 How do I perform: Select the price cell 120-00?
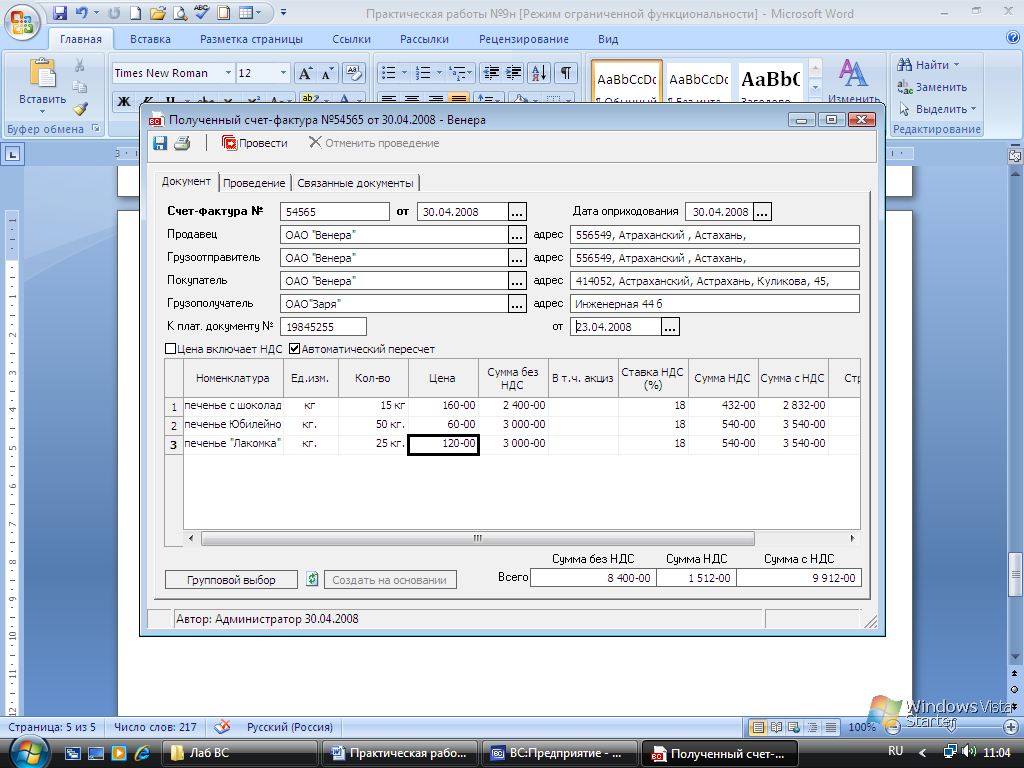(x=443, y=444)
